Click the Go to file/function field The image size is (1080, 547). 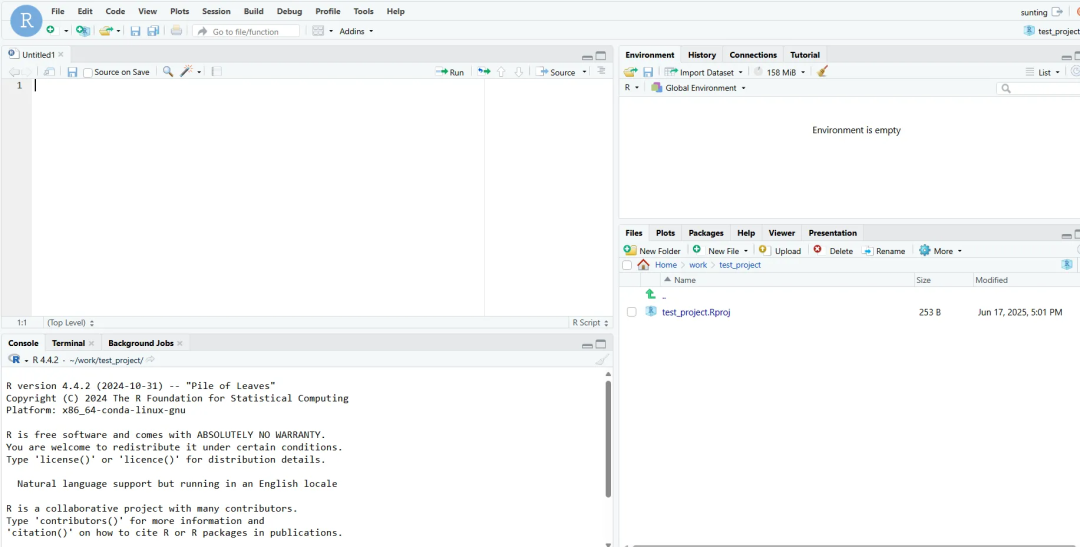(x=246, y=31)
